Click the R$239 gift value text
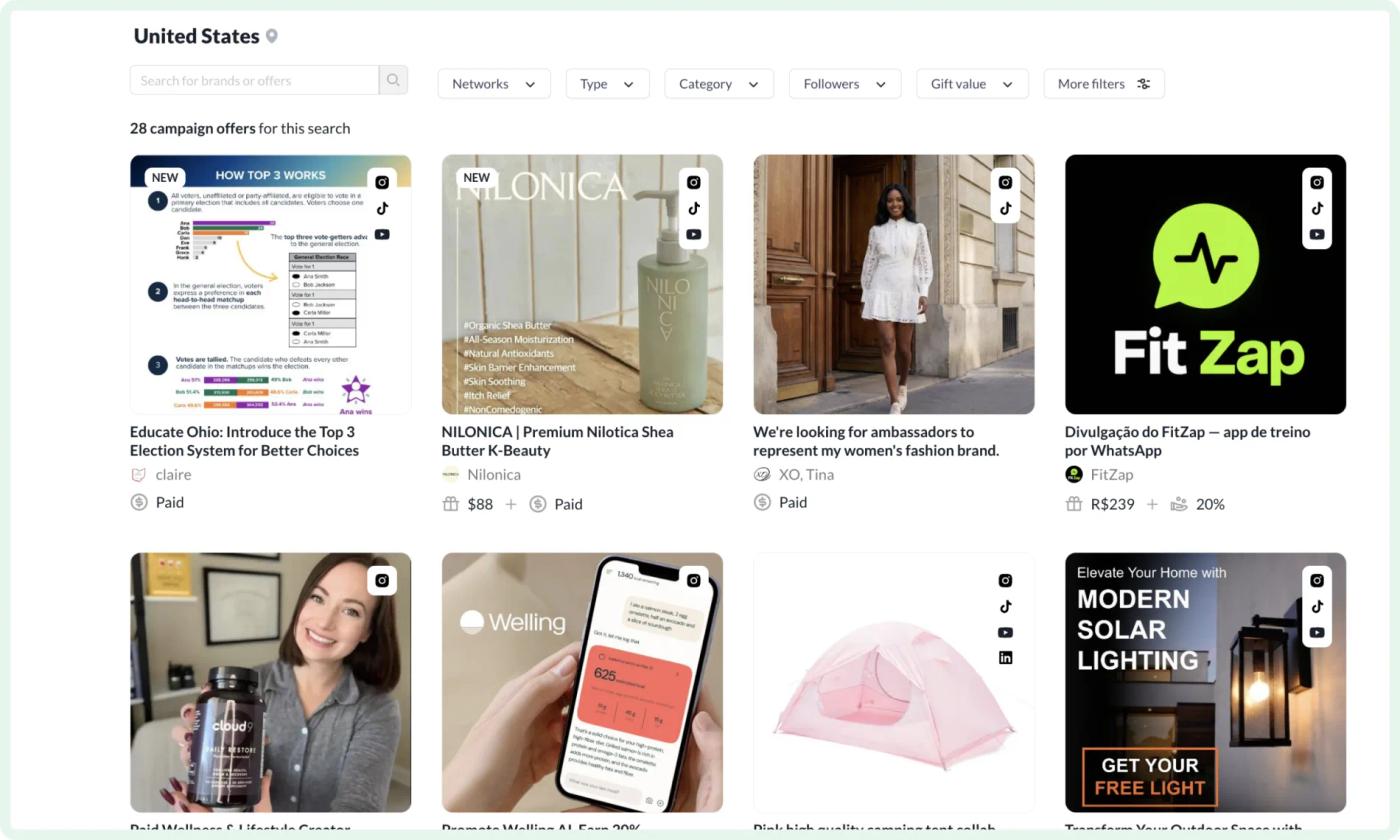The image size is (1400, 840). tap(1112, 504)
